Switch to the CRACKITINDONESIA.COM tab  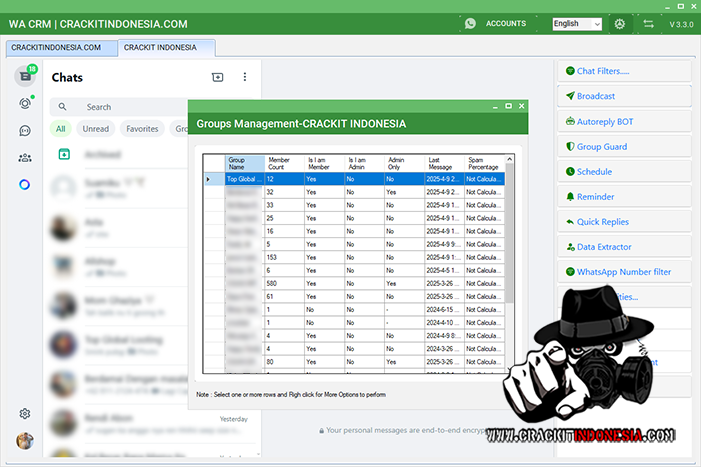pyautogui.click(x=60, y=47)
